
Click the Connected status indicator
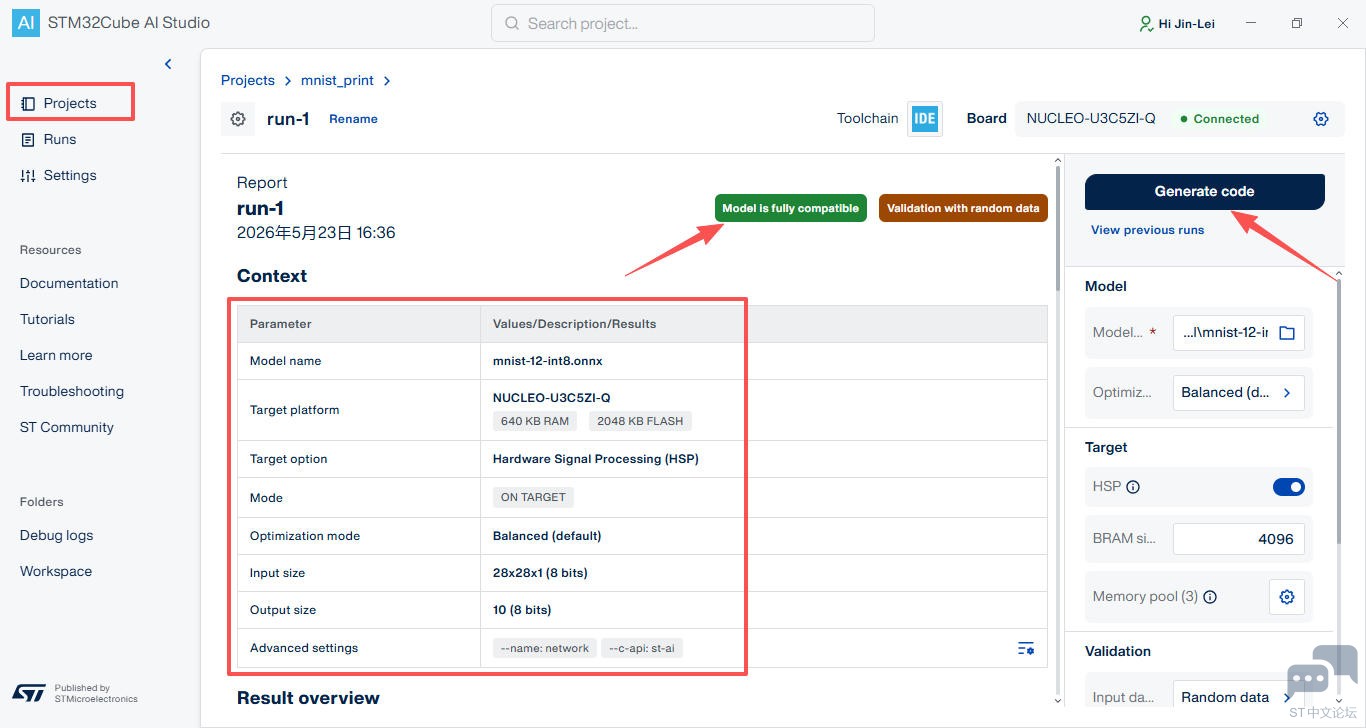[1219, 119]
